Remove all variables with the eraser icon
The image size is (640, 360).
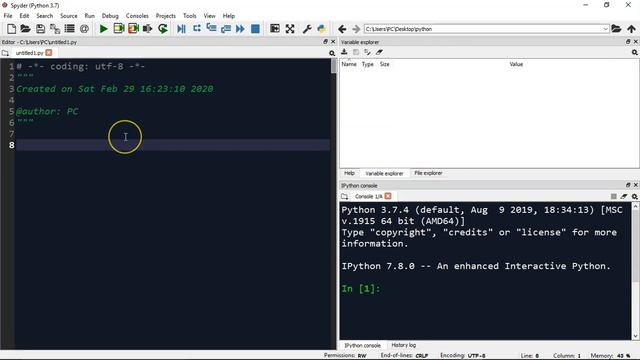click(379, 52)
